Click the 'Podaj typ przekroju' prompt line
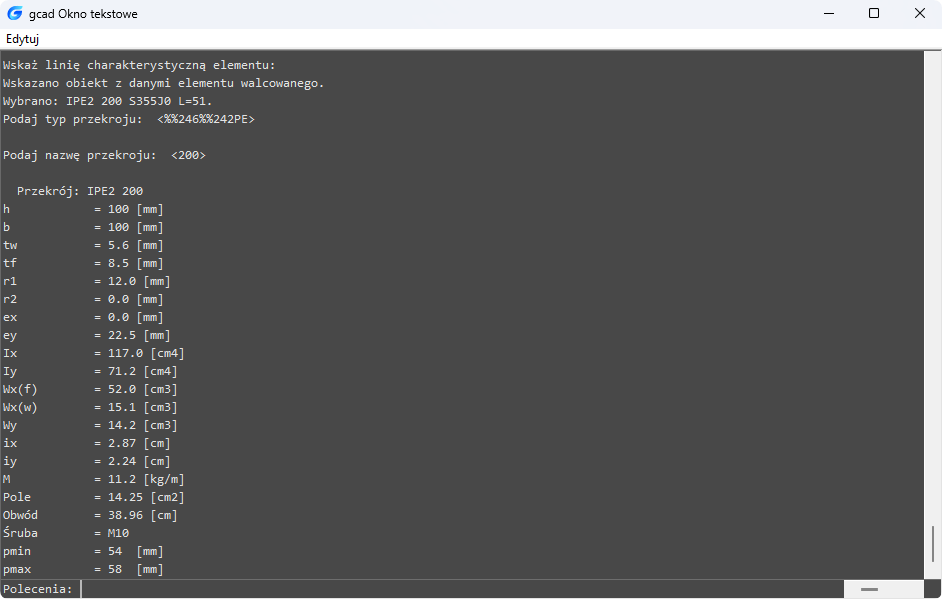This screenshot has width=942, height=599. pyautogui.click(x=129, y=119)
